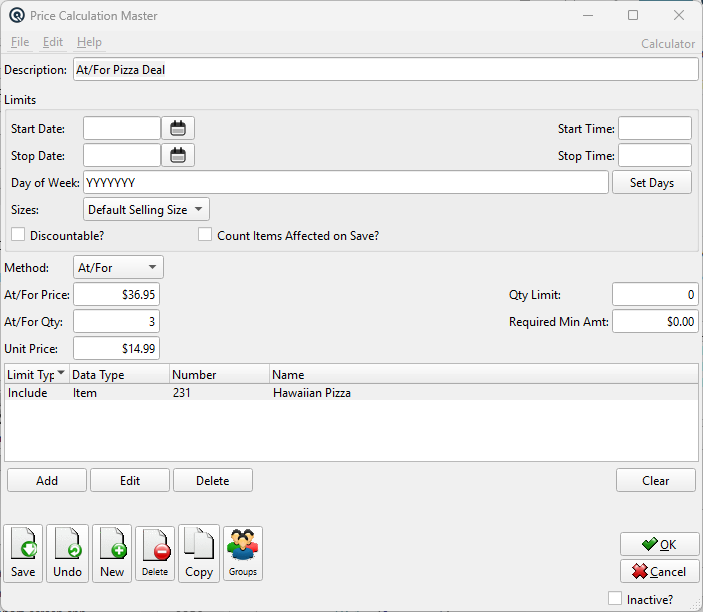Open the Limit Type column dropdown arrow

(61, 373)
